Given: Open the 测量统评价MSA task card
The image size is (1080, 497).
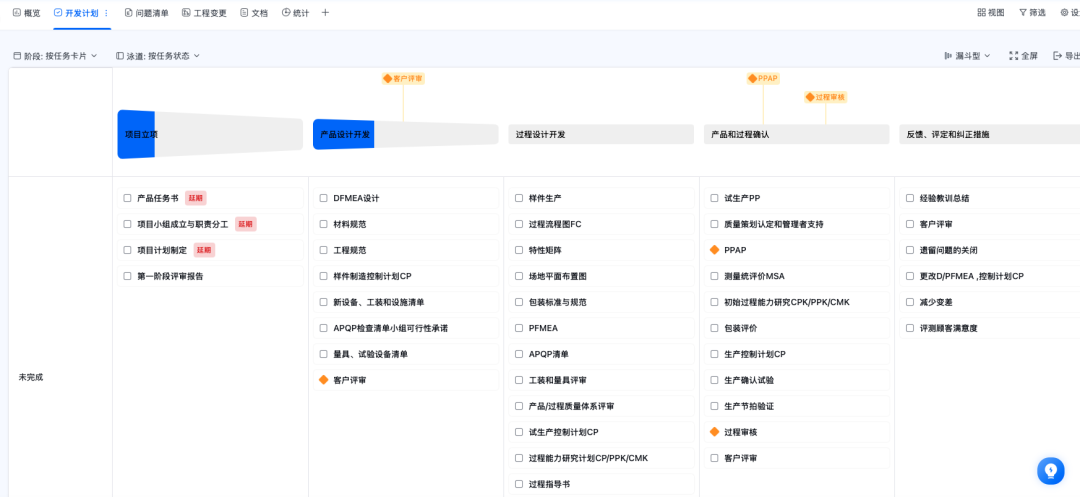Looking at the screenshot, I should pyautogui.click(x=754, y=276).
